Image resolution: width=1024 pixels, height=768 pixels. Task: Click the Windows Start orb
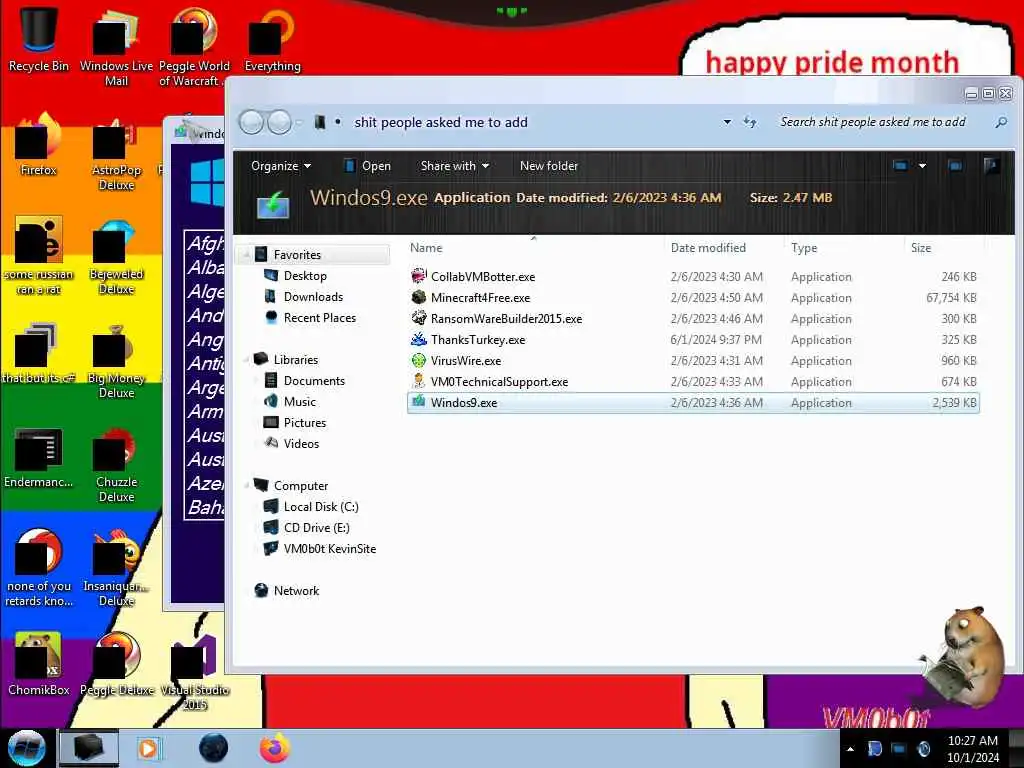click(27, 748)
